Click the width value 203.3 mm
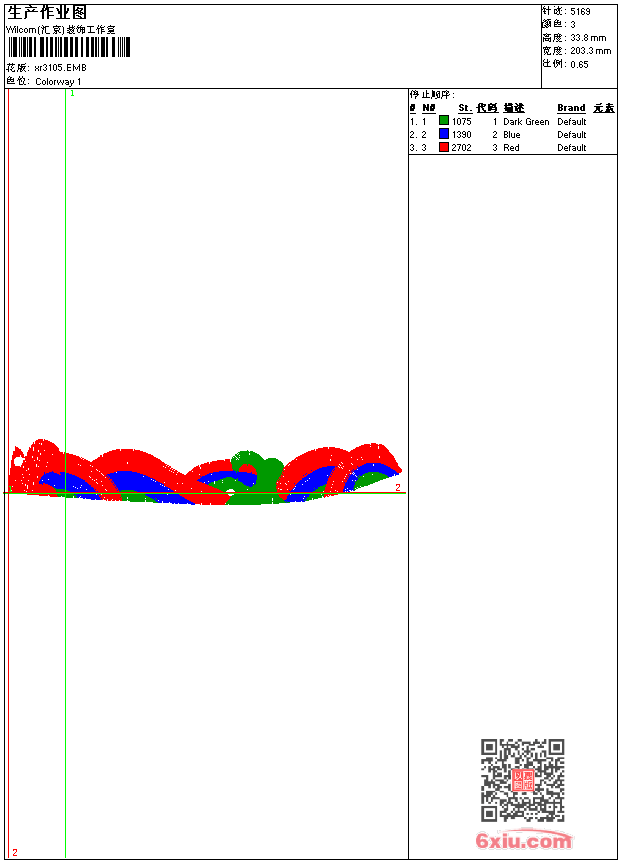 coord(590,51)
